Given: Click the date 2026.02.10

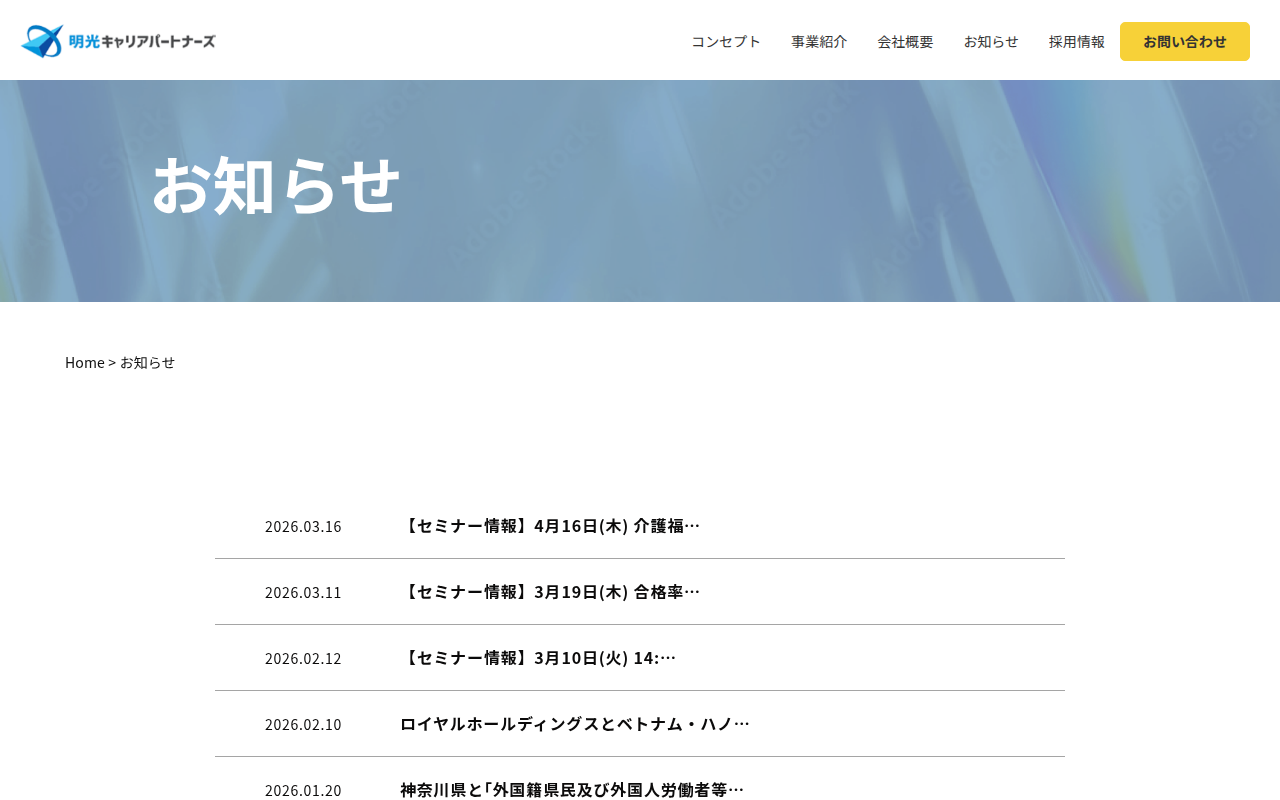Looking at the screenshot, I should click(303, 724).
